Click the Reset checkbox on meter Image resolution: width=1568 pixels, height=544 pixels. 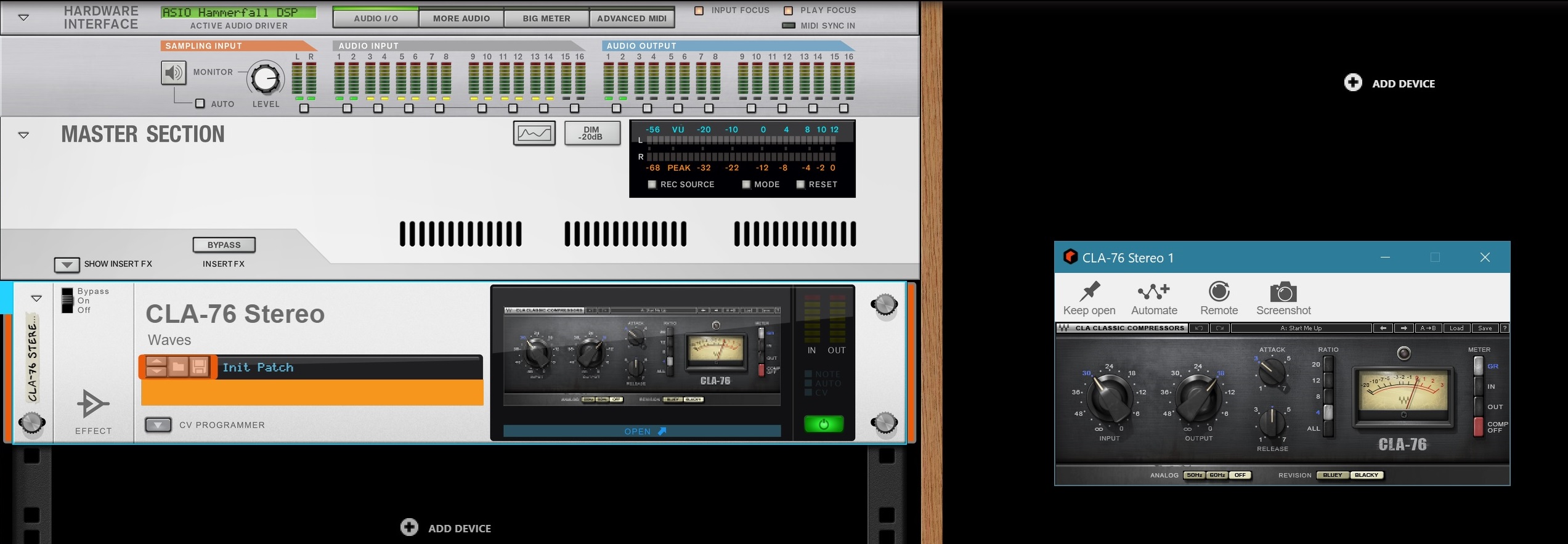click(800, 184)
